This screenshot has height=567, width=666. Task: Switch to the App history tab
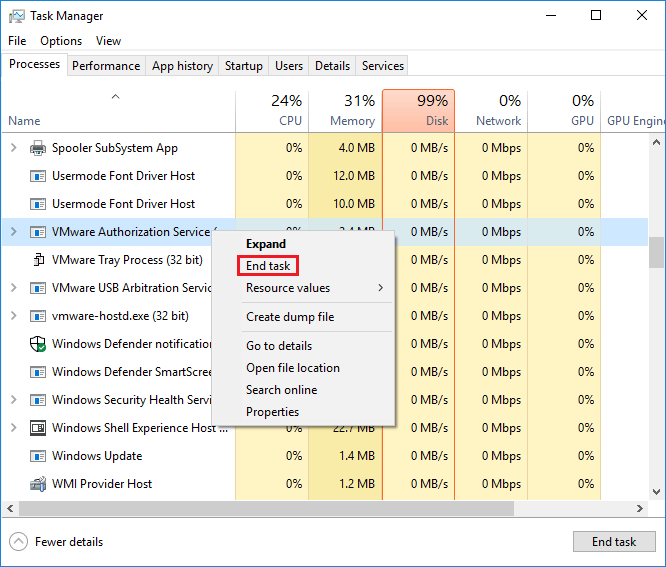[182, 66]
